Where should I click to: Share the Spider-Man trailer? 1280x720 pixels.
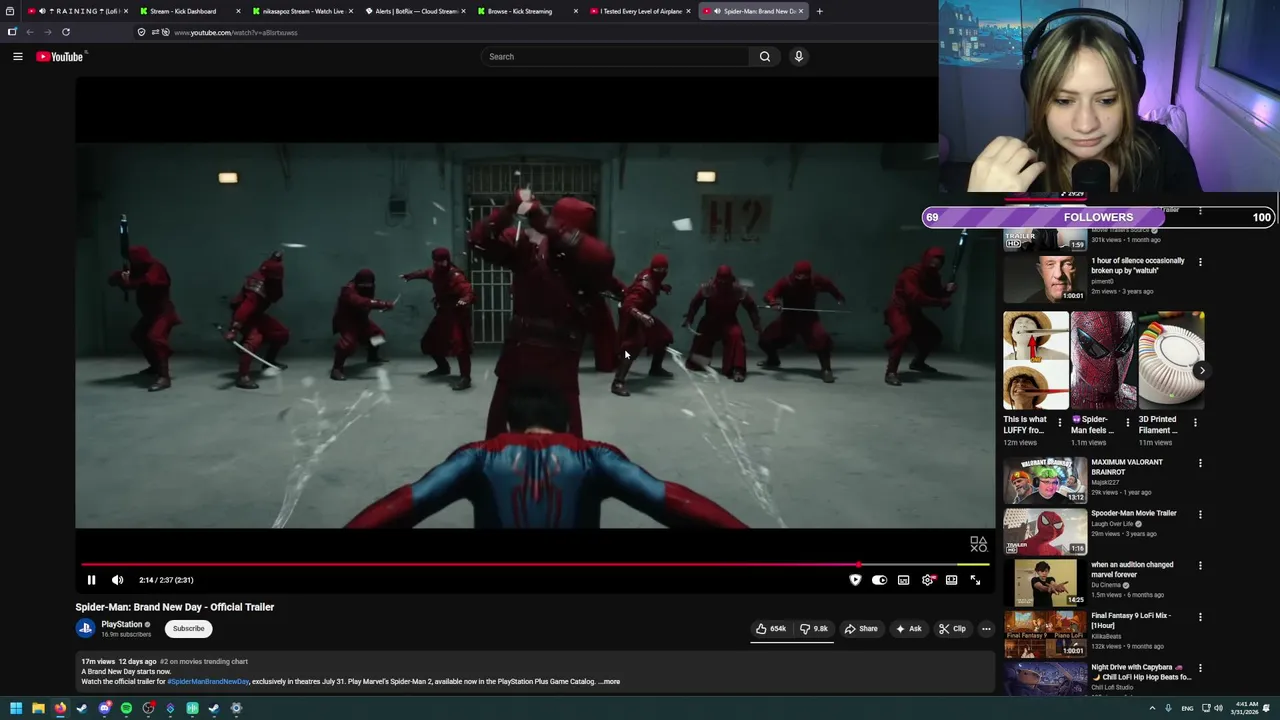pyautogui.click(x=861, y=629)
